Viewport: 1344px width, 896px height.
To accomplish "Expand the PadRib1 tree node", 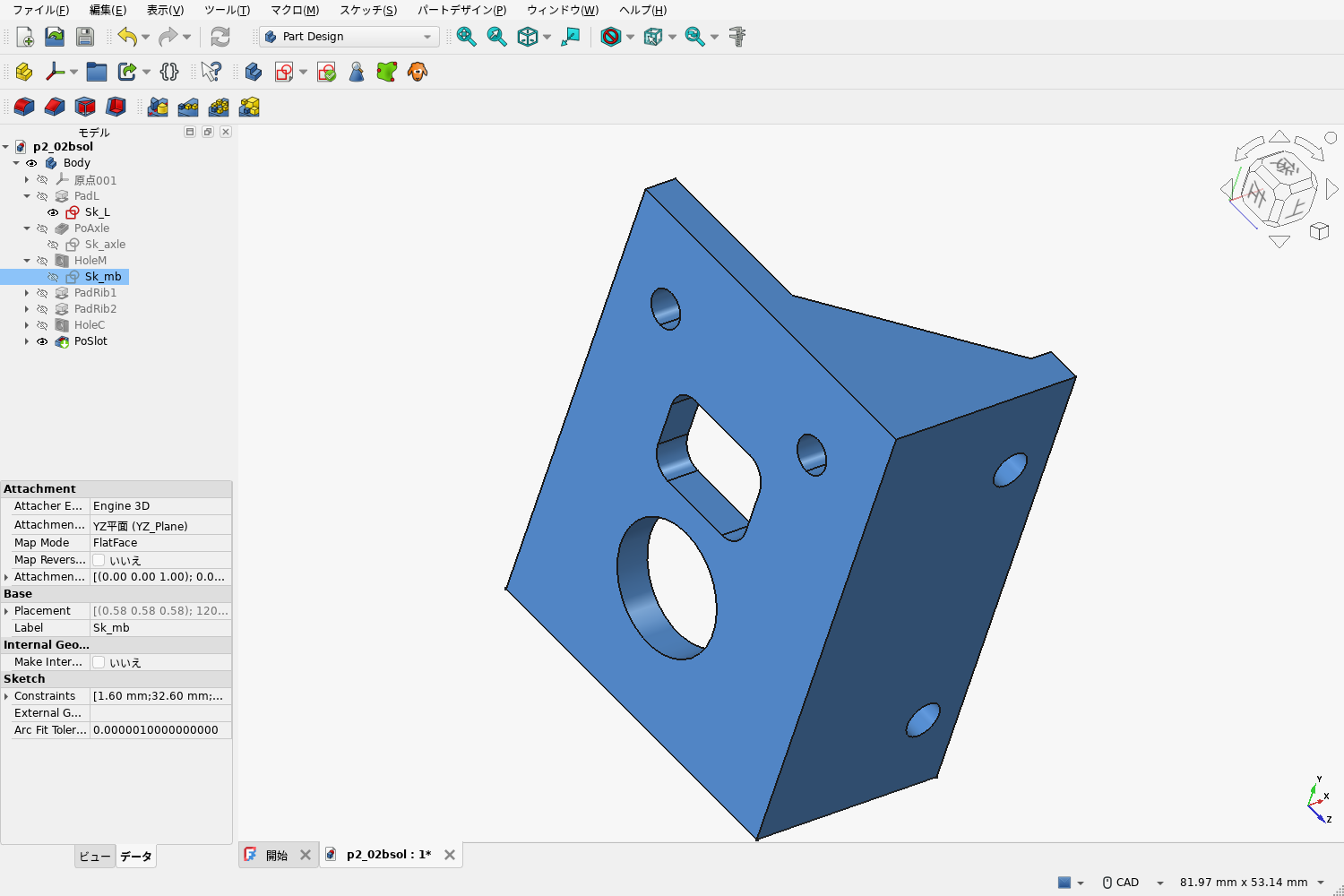I will [27, 293].
